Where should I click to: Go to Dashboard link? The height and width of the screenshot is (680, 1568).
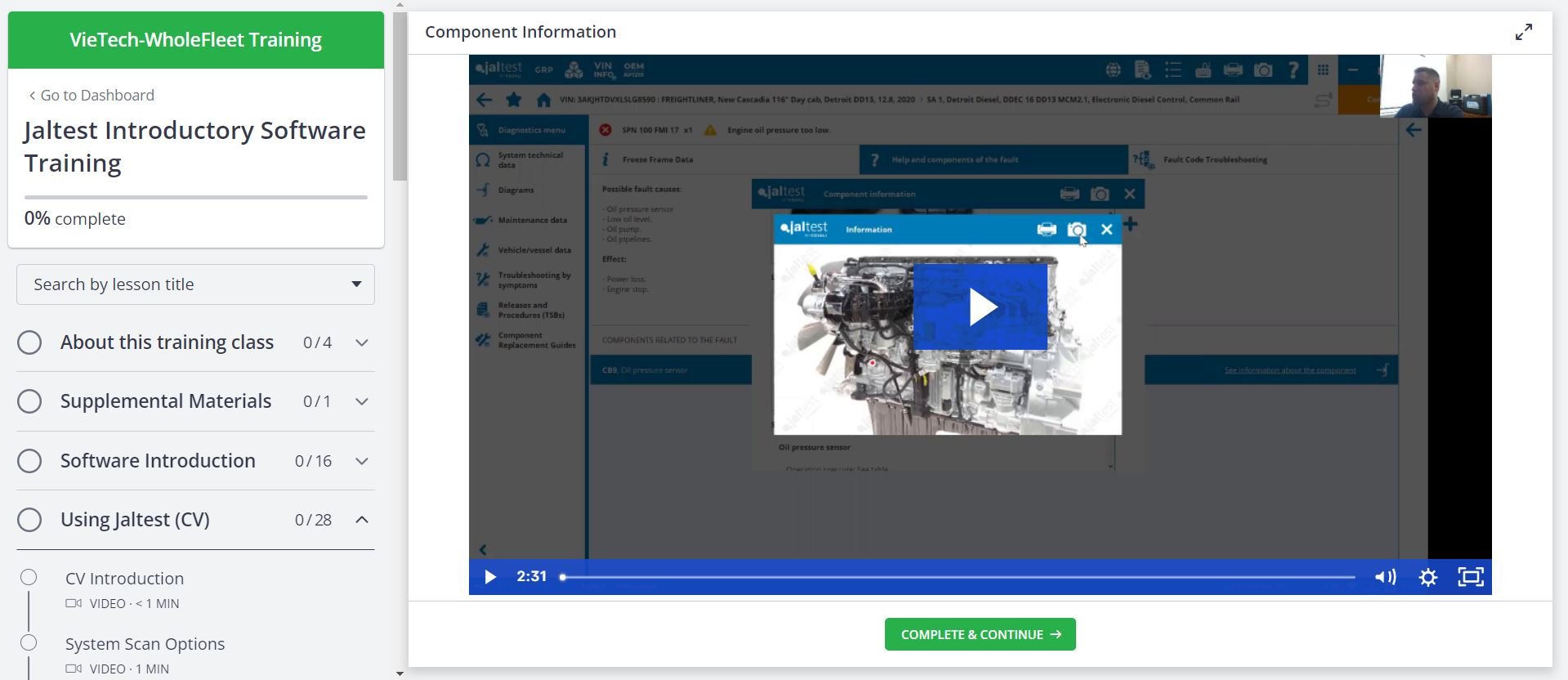click(x=91, y=95)
